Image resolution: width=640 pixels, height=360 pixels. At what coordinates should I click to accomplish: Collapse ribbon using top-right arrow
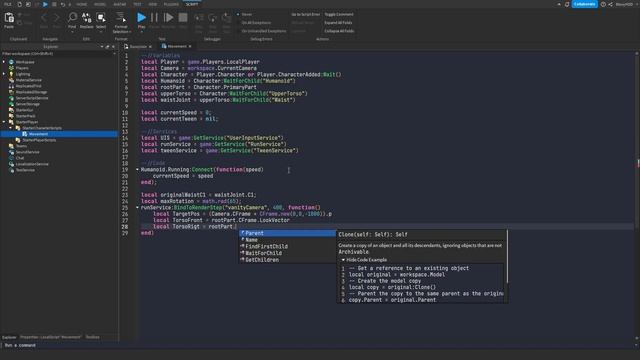coord(559,4)
